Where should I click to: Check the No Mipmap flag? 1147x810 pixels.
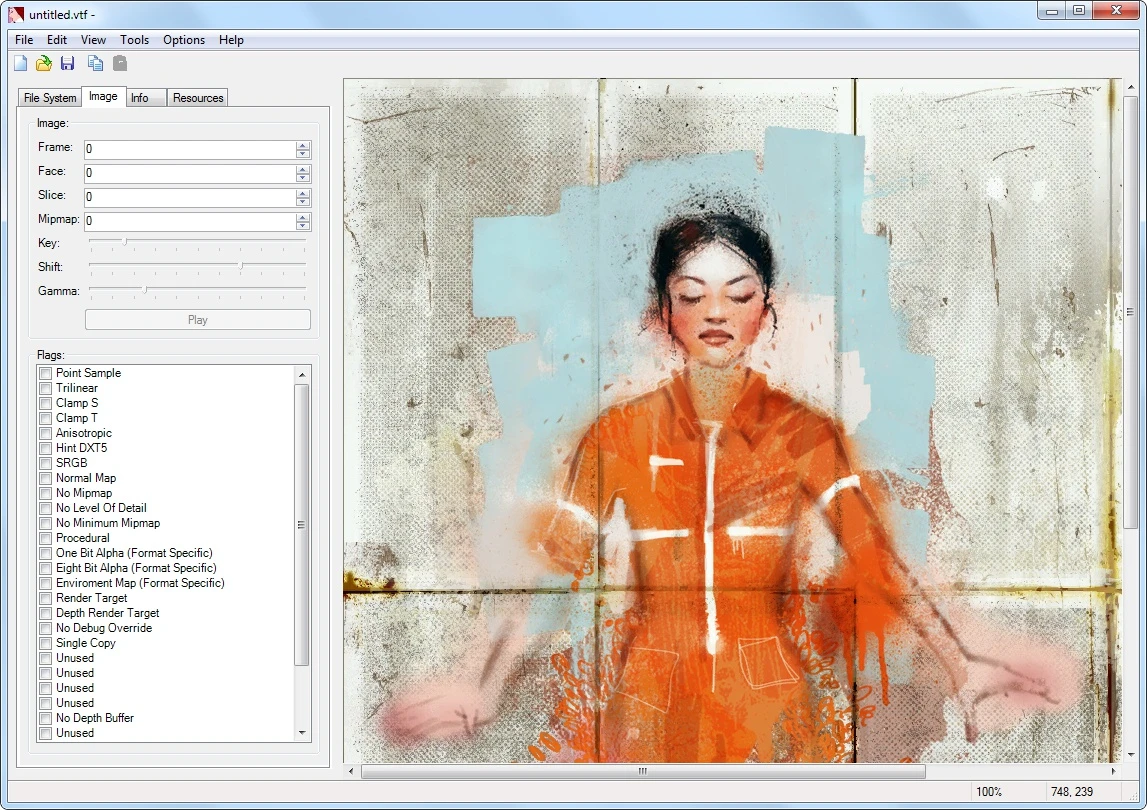tap(45, 493)
